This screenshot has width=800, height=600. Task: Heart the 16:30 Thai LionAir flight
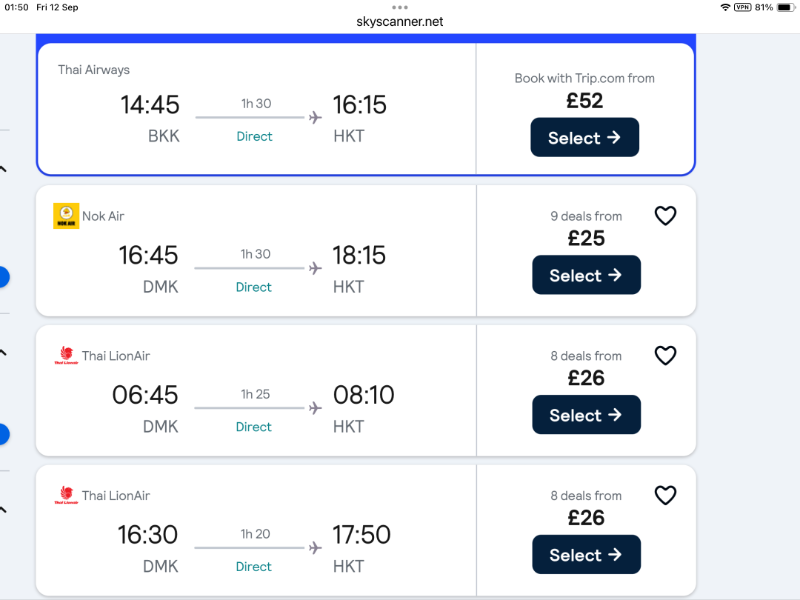point(665,496)
